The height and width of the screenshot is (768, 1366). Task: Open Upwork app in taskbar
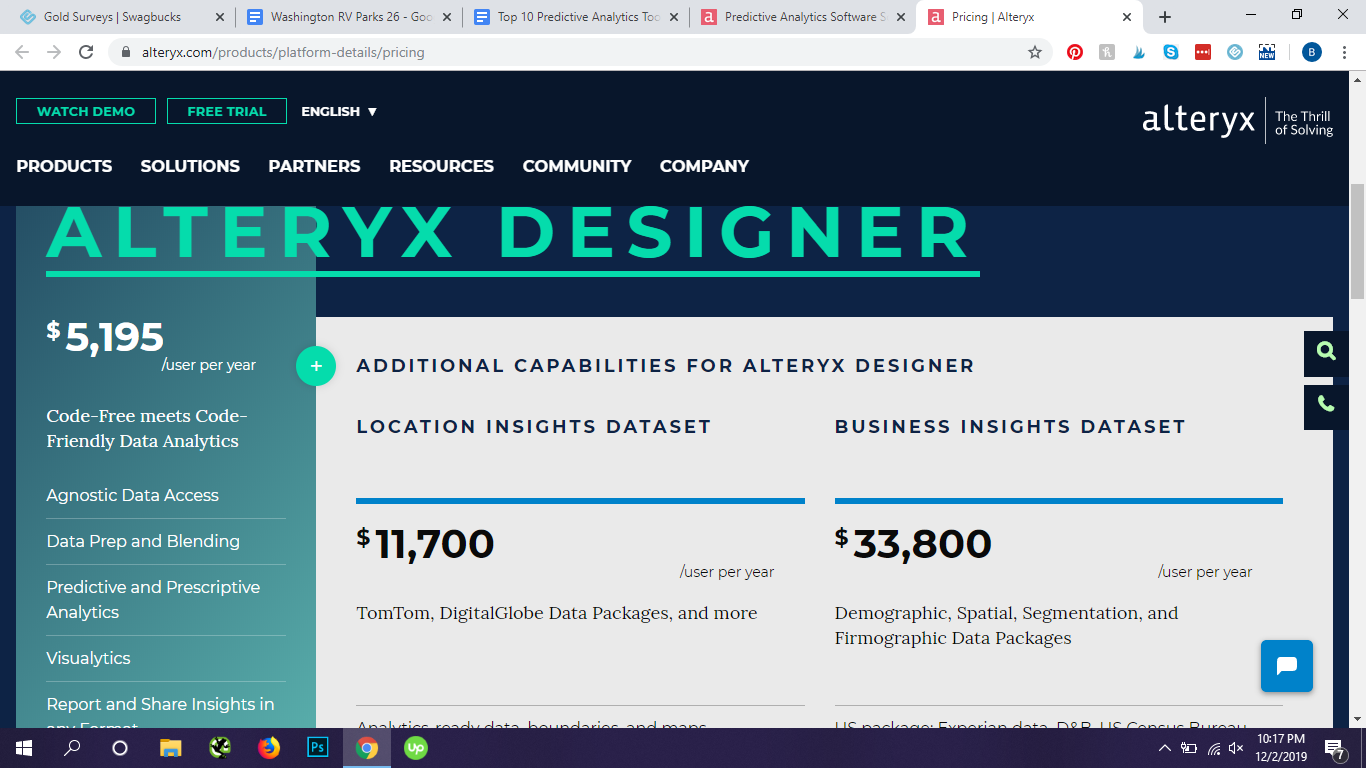[416, 748]
